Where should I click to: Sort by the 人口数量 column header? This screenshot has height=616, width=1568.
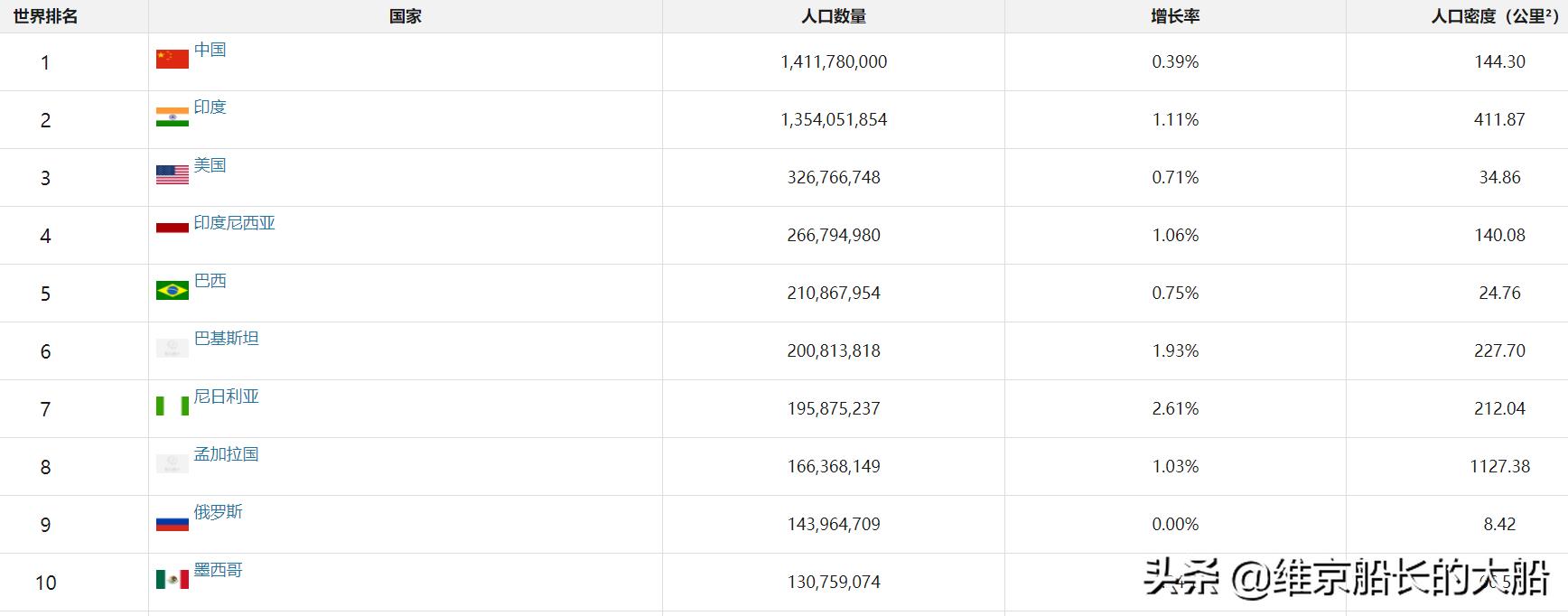coord(834,16)
